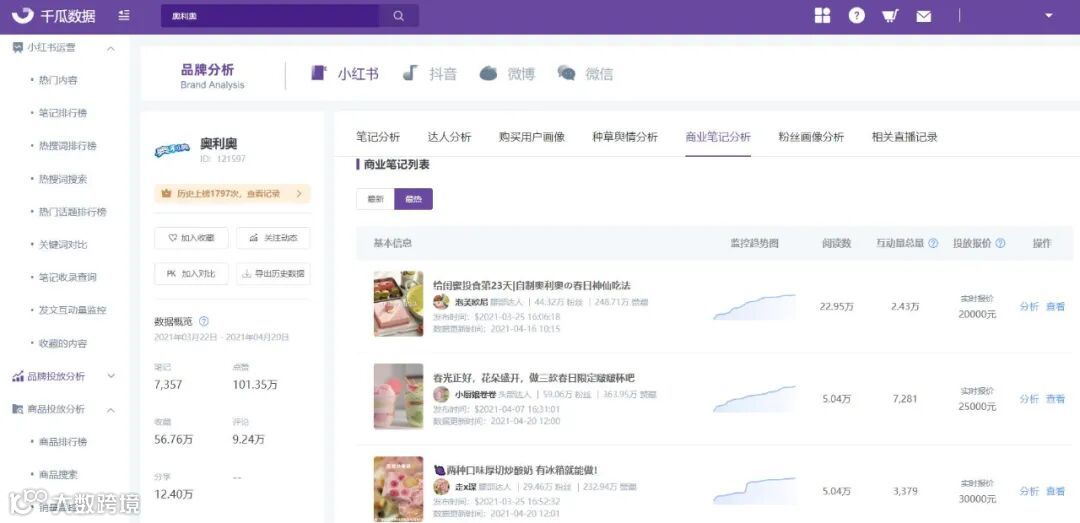Focus the search field containing 奥利奥
Image resolution: width=1080 pixels, height=523 pixels.
pyautogui.click(x=270, y=16)
